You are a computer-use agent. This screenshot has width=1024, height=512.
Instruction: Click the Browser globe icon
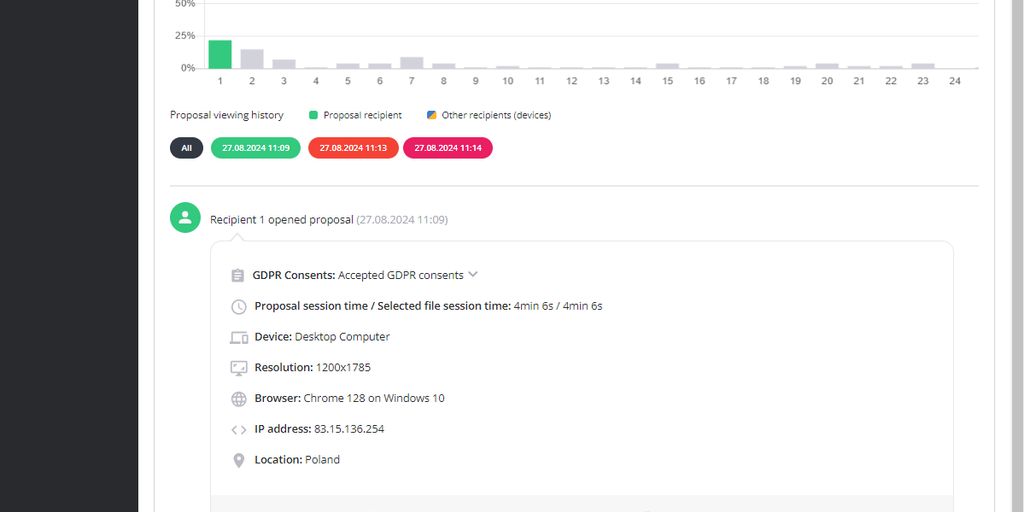point(238,399)
